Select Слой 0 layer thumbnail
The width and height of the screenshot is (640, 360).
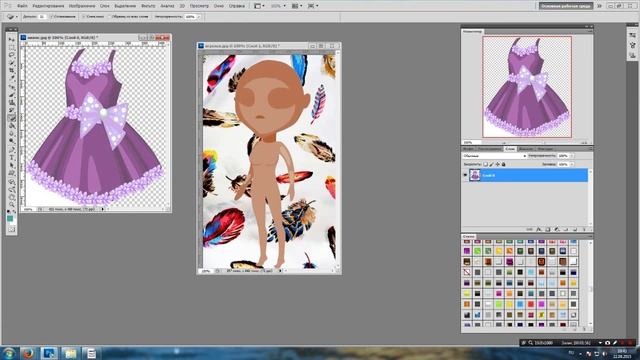tap(475, 175)
